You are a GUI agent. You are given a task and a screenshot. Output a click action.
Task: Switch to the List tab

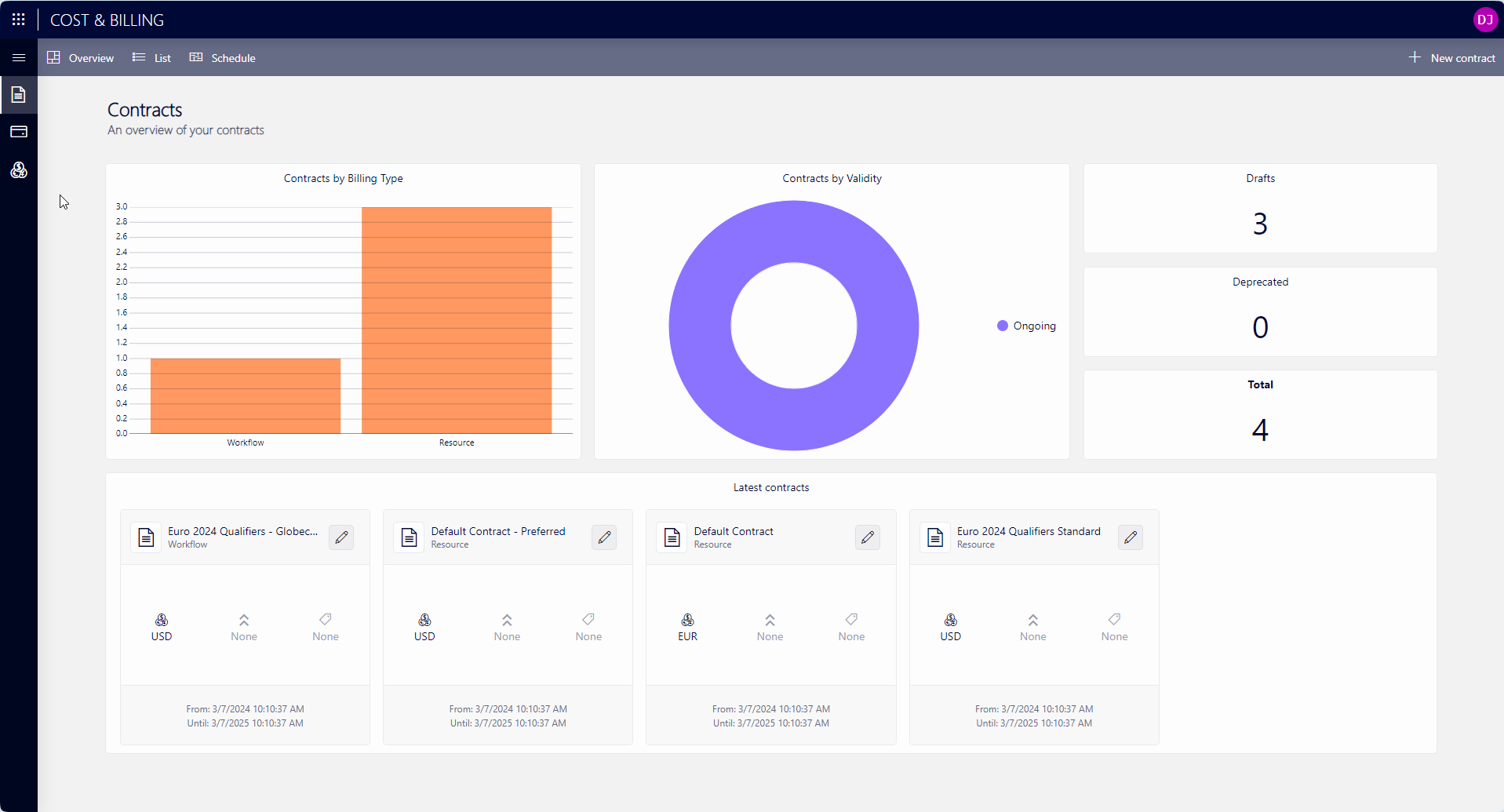coord(151,58)
